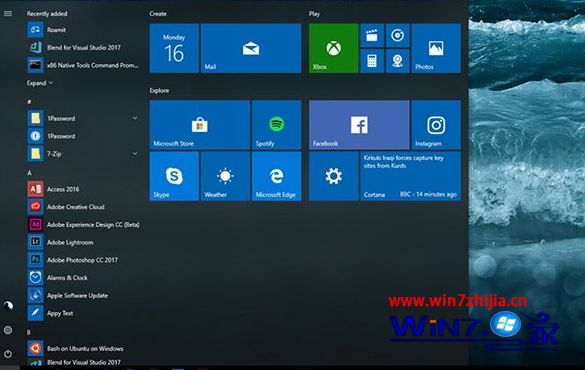Click the Play tile group header
585x370 pixels.
click(314, 13)
